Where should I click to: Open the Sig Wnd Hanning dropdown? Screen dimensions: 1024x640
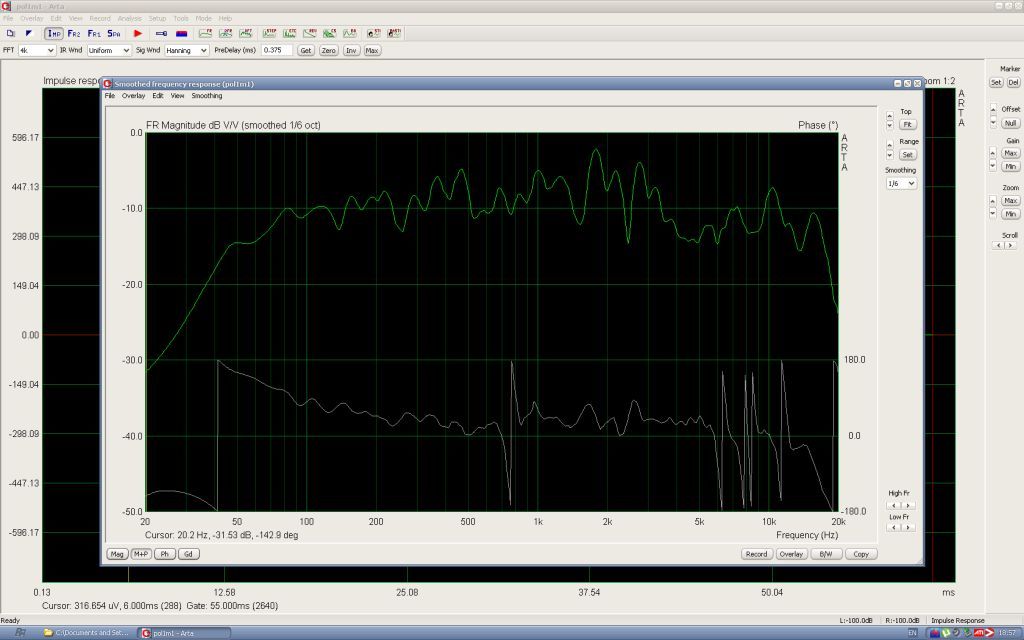(186, 50)
